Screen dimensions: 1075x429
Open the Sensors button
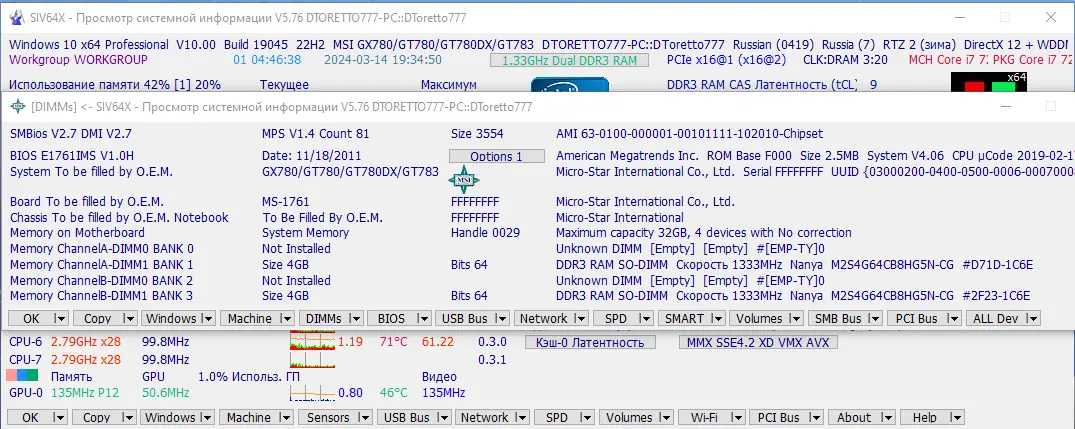328,417
